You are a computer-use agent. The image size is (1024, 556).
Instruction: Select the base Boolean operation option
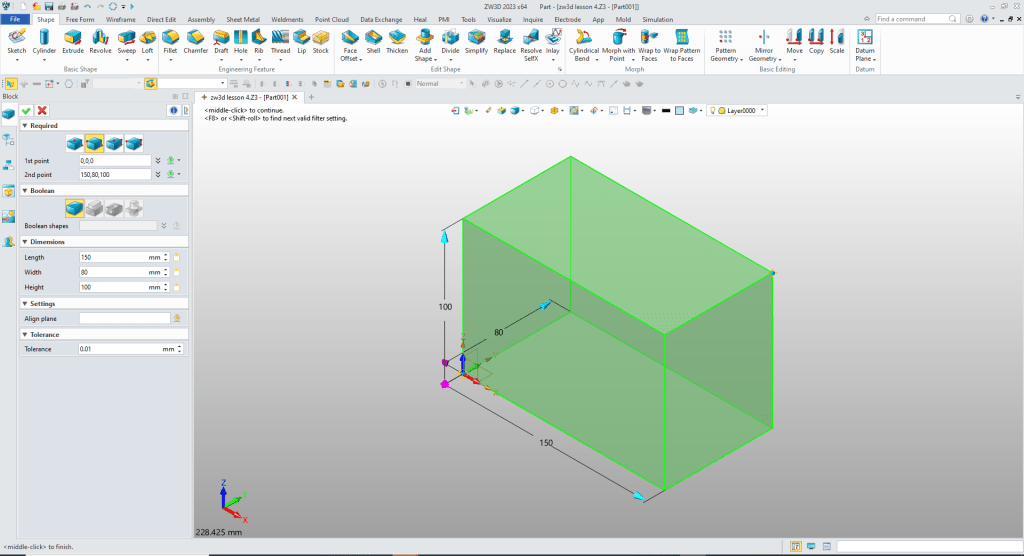(75, 208)
